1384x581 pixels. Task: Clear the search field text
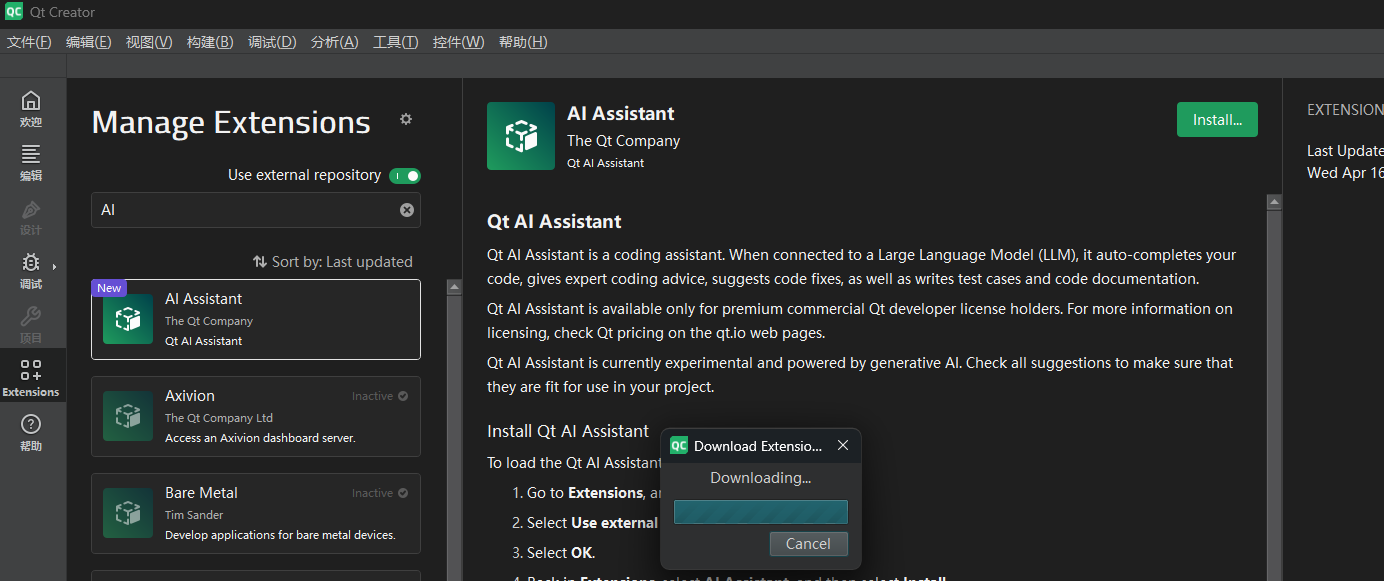click(x=407, y=210)
